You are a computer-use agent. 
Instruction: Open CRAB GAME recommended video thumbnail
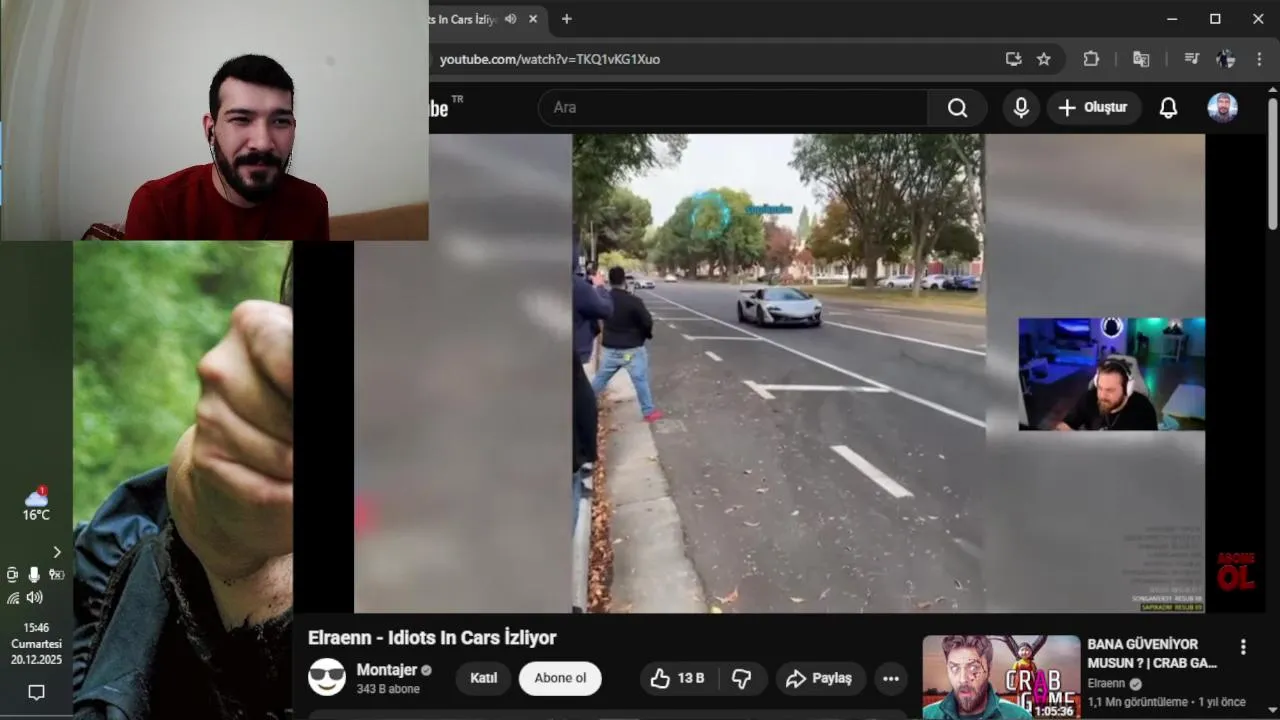pos(1001,677)
